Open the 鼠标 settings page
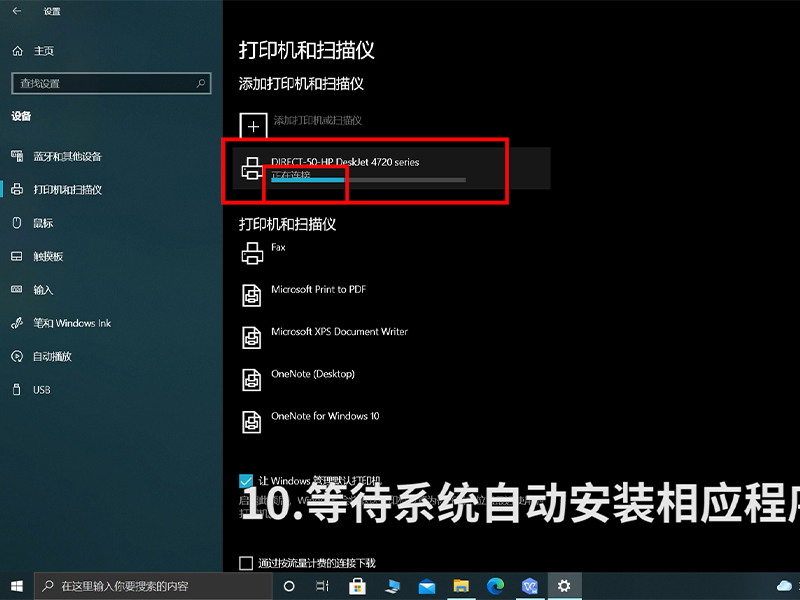Screen dimensions: 800x600 tap(43, 223)
